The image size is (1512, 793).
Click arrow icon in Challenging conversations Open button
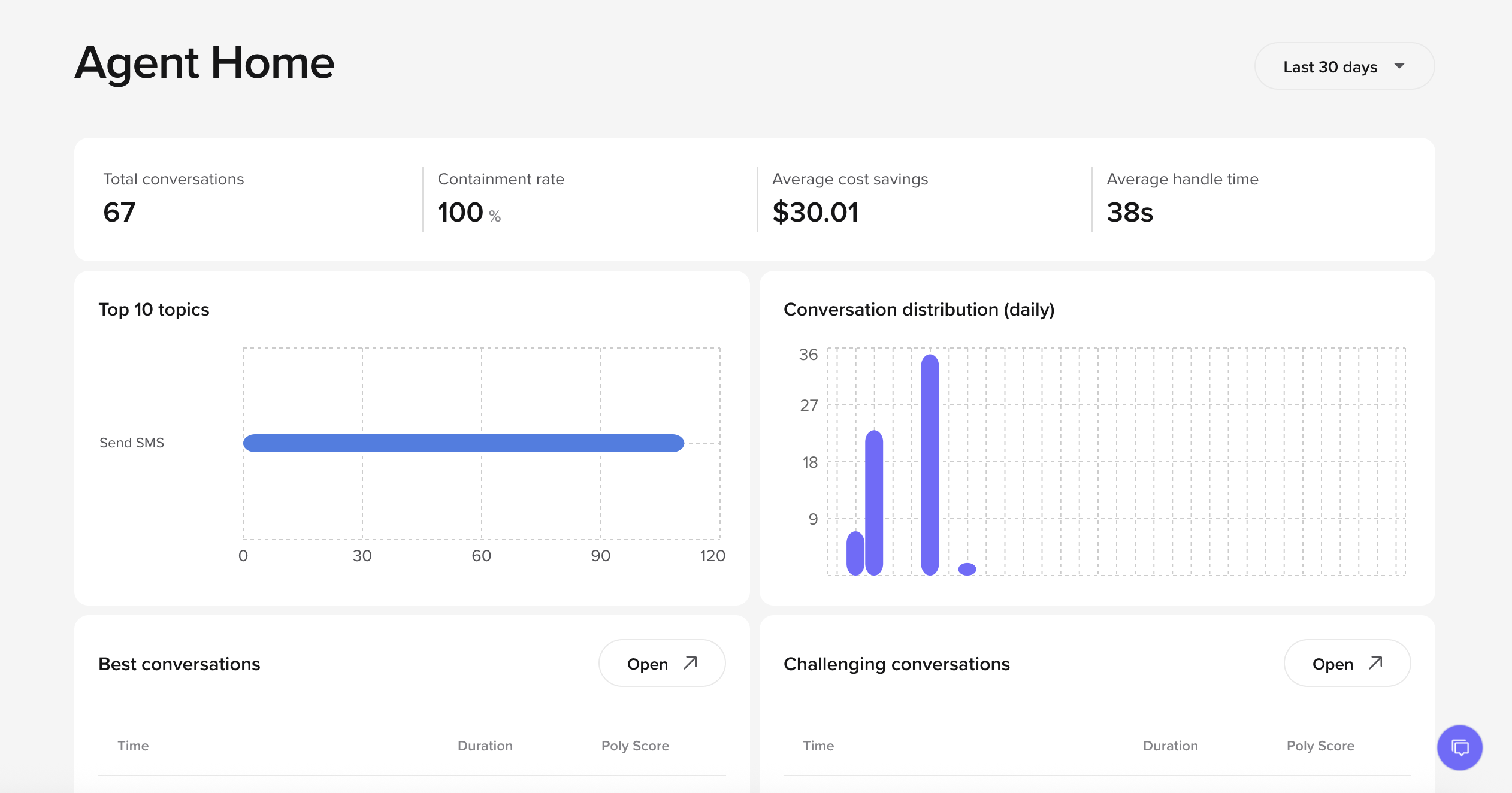[1375, 663]
